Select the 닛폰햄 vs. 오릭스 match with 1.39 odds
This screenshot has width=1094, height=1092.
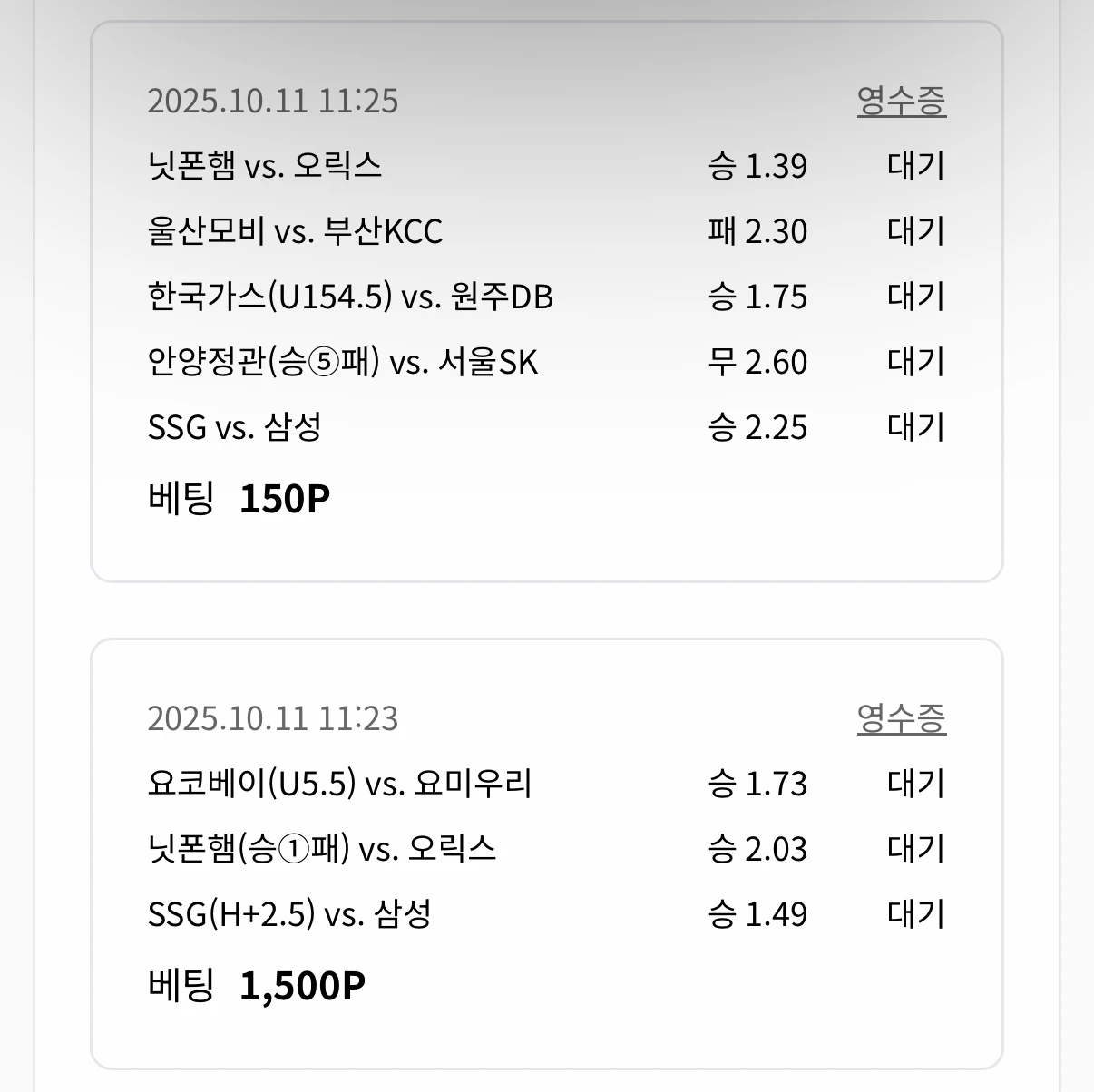pyautogui.click(x=265, y=166)
